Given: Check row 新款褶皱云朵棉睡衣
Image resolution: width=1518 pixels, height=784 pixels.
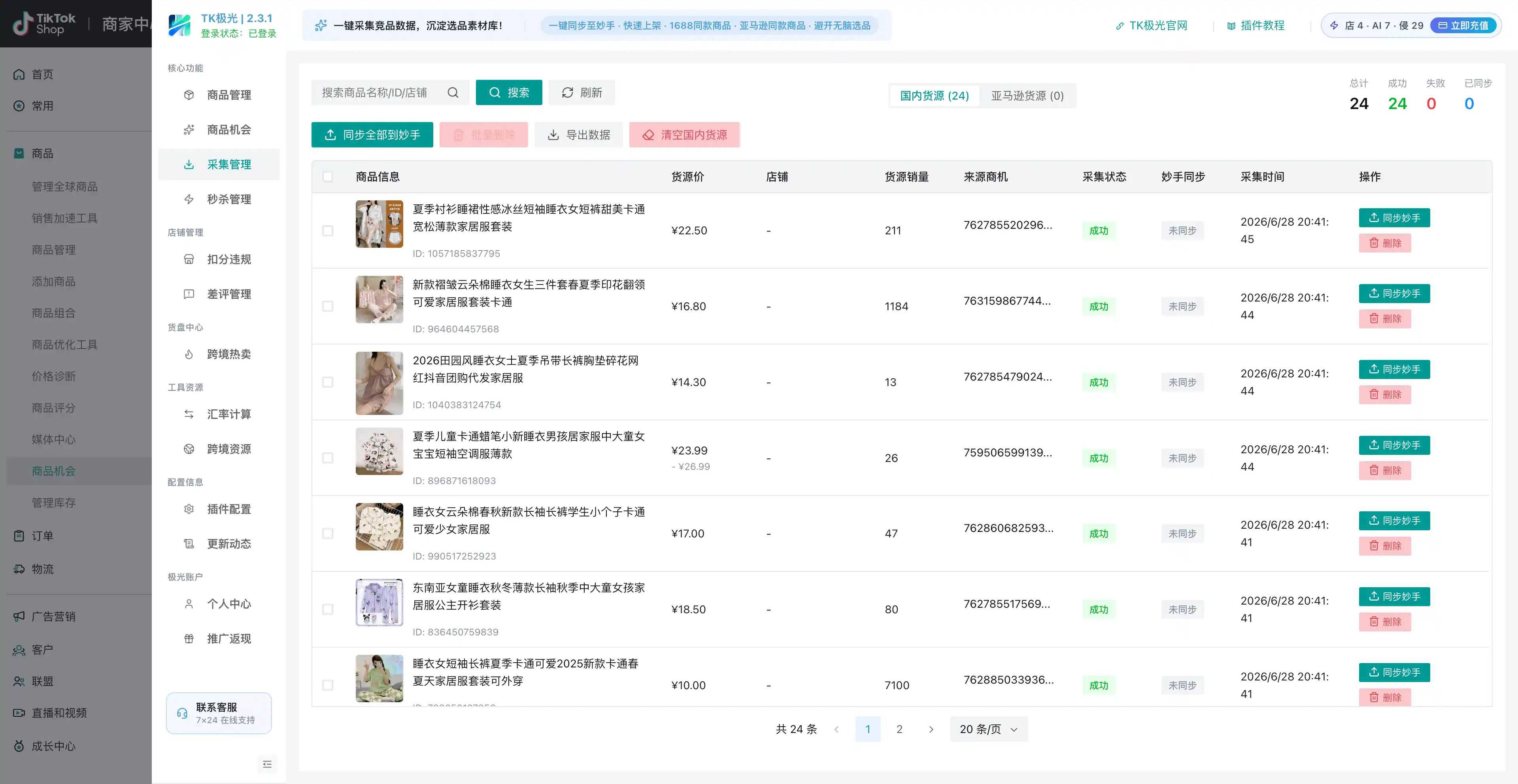Looking at the screenshot, I should click(x=328, y=306).
